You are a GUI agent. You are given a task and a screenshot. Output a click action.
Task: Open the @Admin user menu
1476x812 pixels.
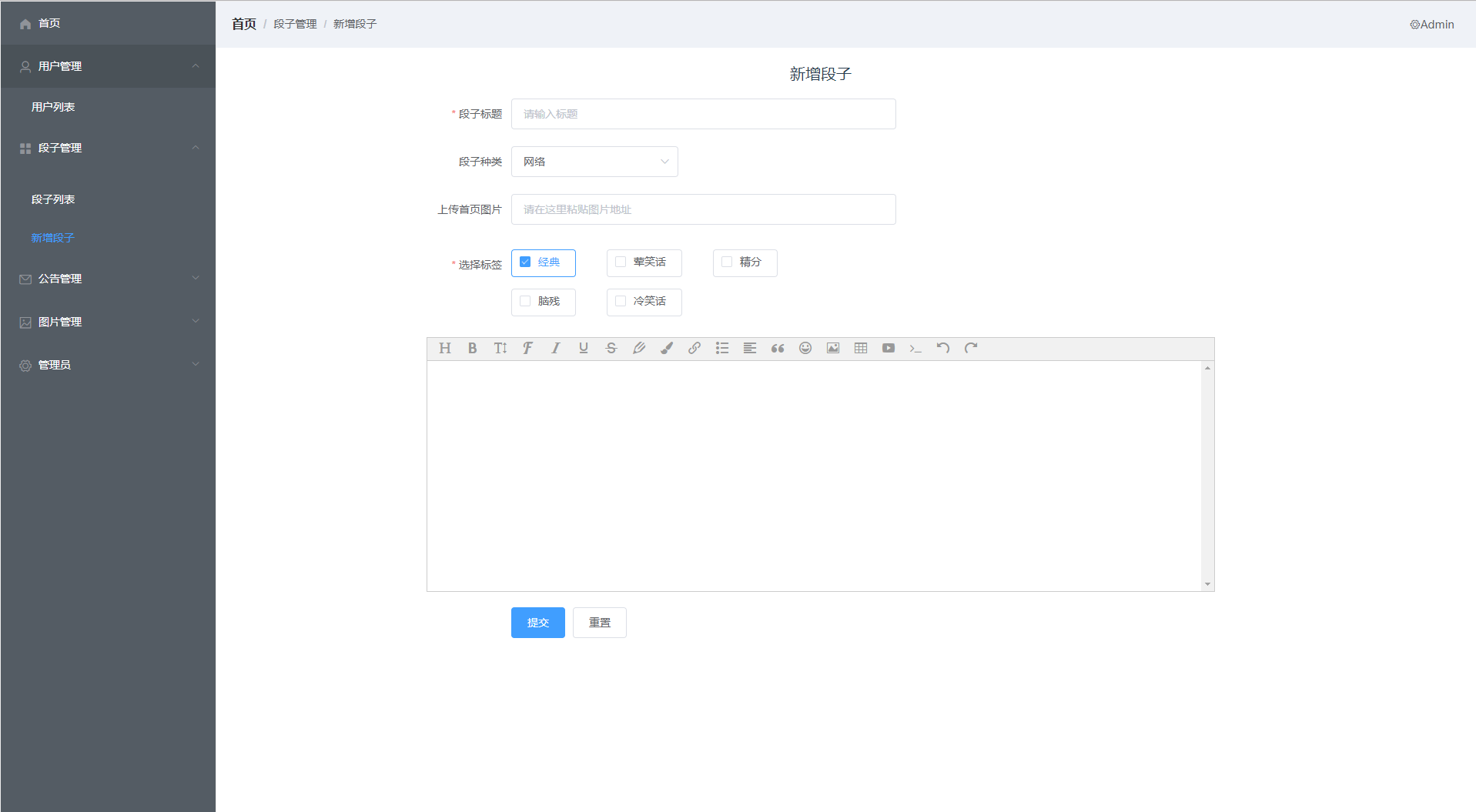pos(1431,24)
